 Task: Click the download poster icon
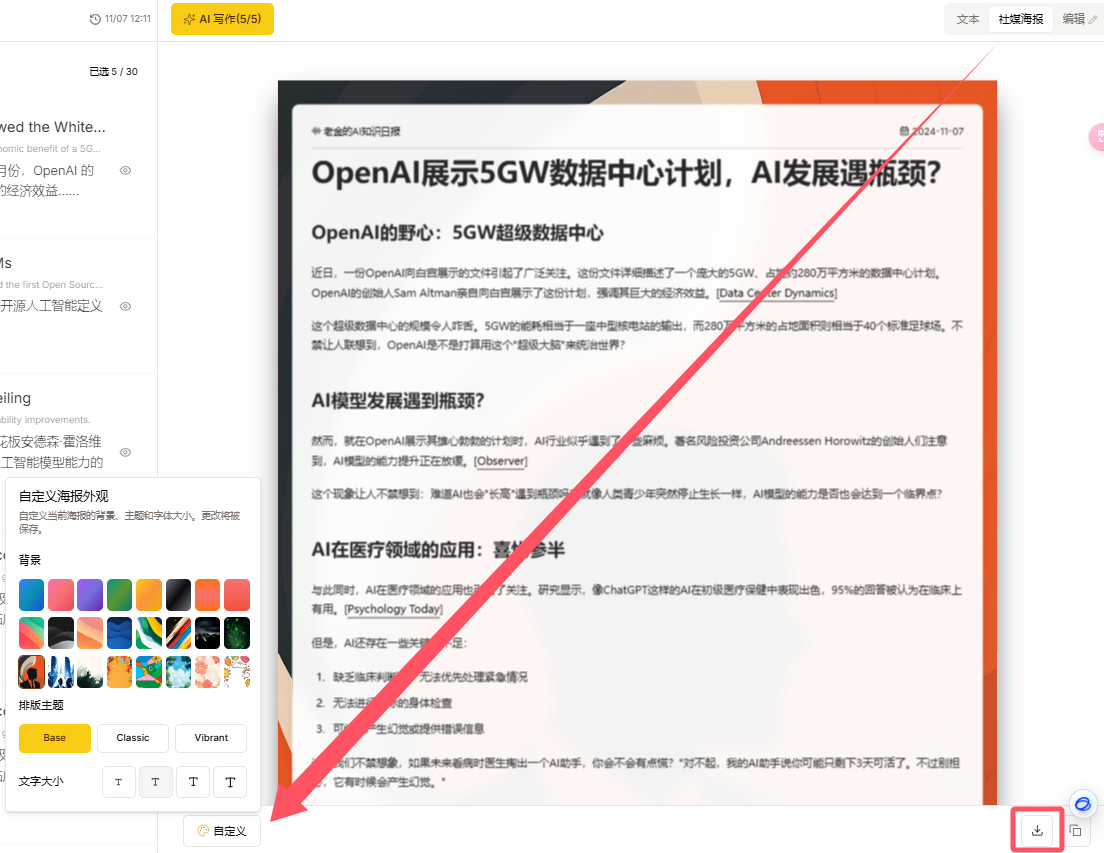click(x=1037, y=830)
